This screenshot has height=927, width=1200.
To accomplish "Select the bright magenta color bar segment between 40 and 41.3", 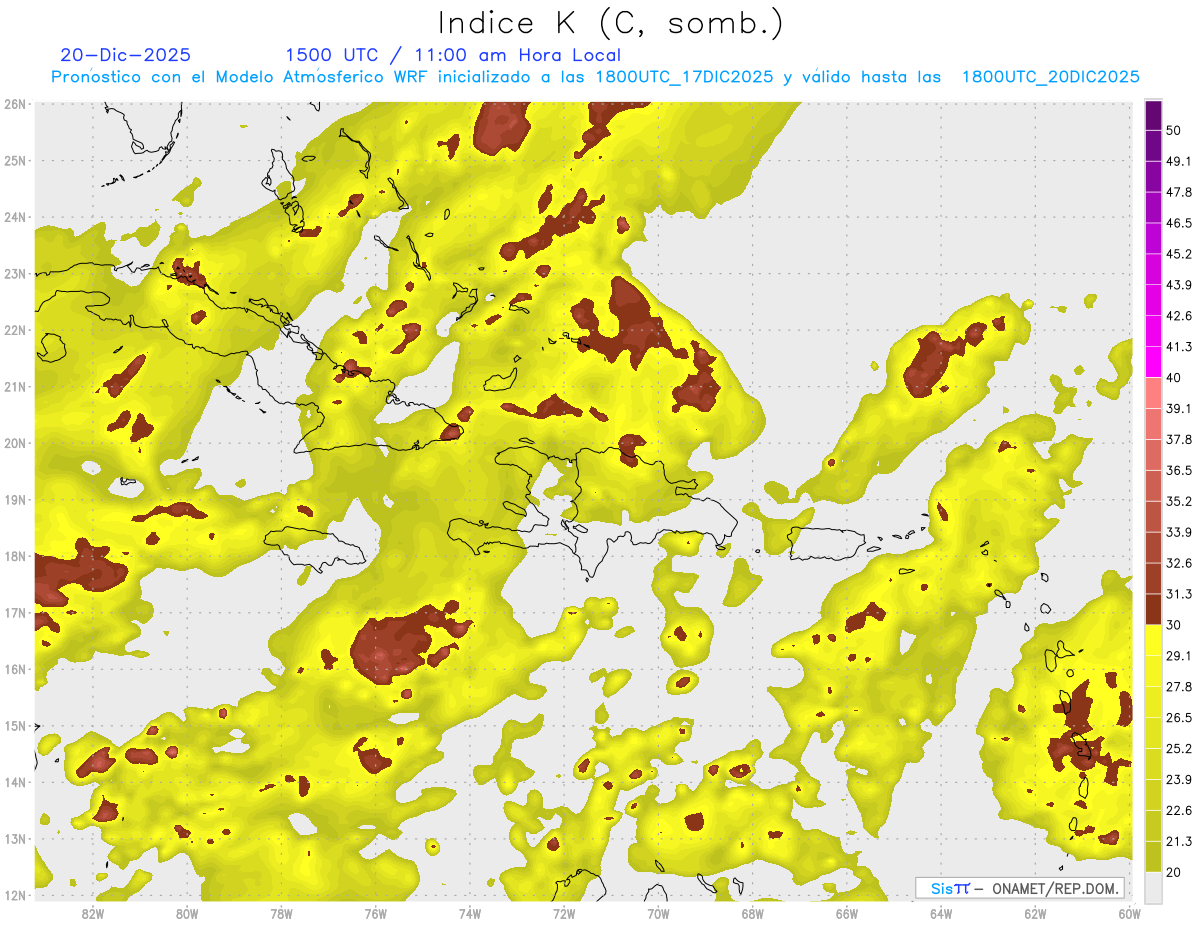I will [x=1153, y=362].
